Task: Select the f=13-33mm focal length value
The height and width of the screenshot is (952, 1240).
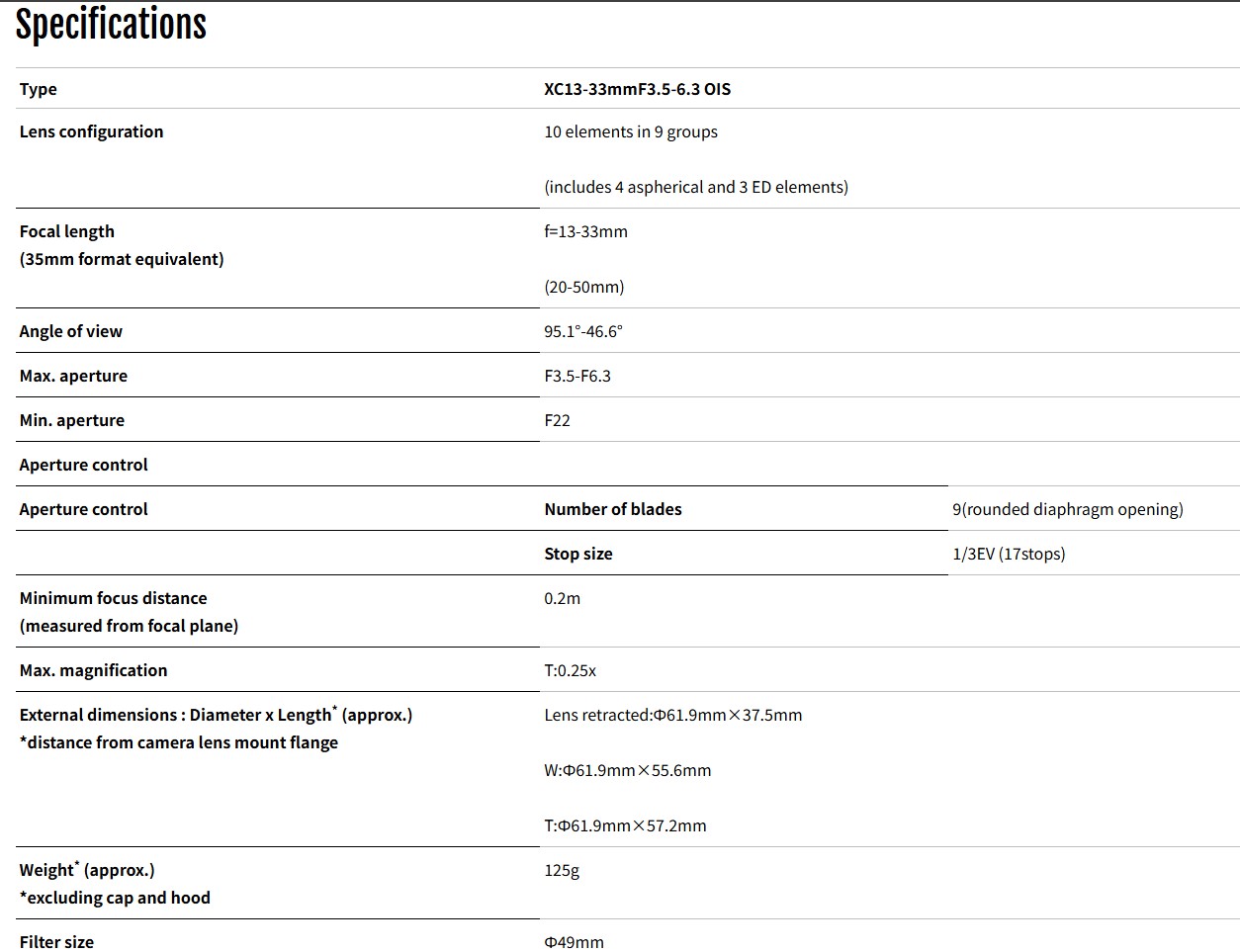Action: coord(585,231)
